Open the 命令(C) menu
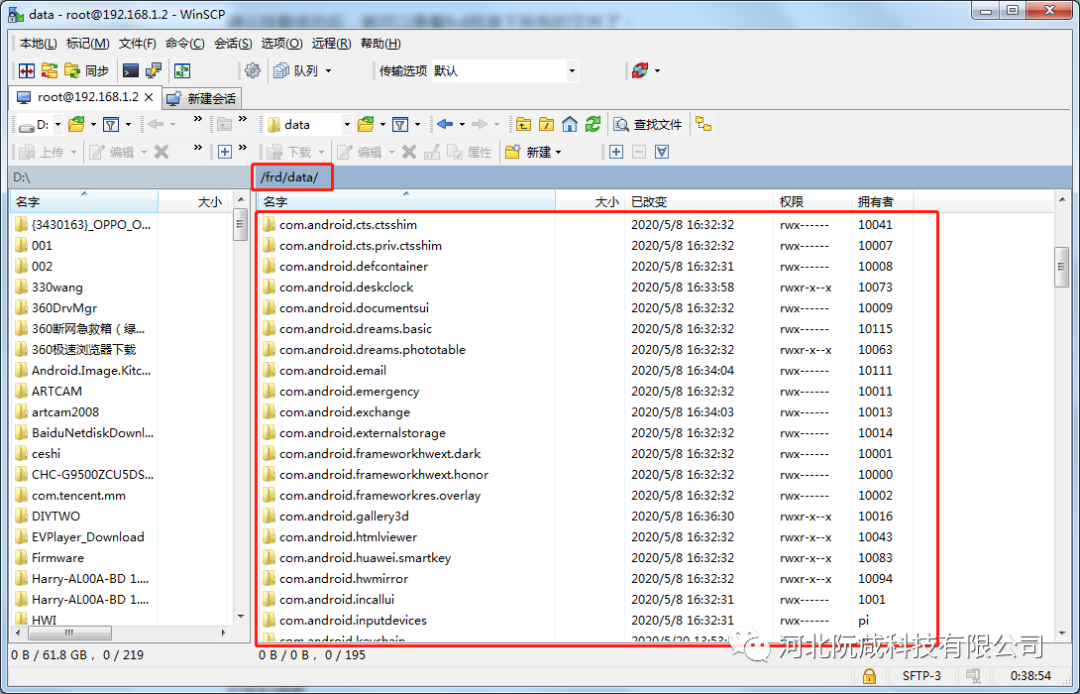 185,43
